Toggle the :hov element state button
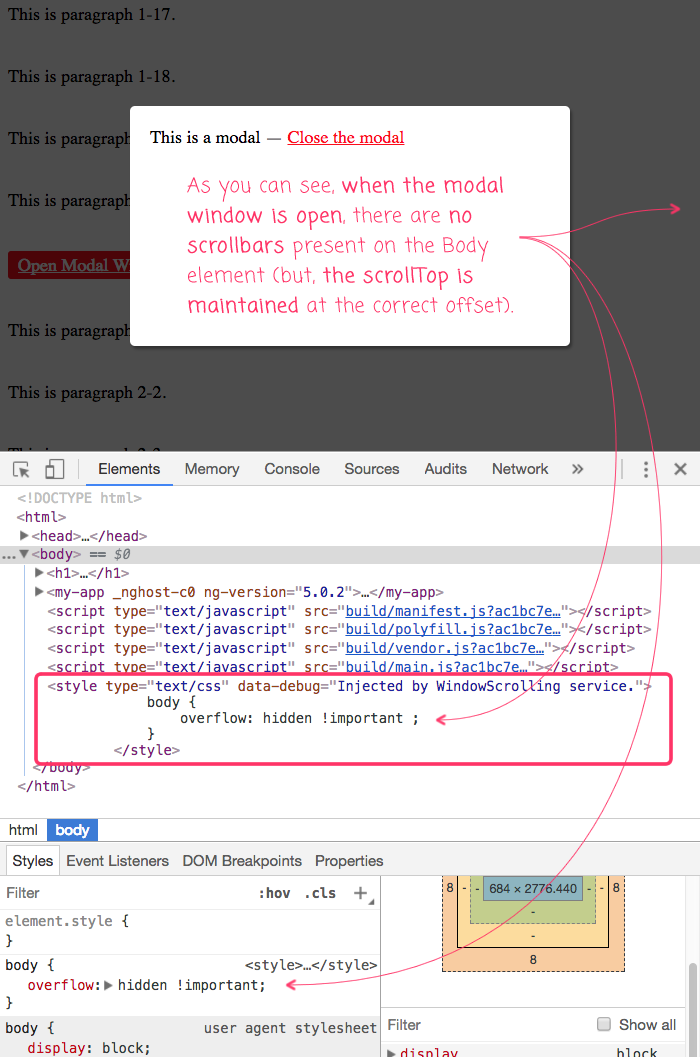Image resolution: width=700 pixels, height=1057 pixels. (274, 893)
